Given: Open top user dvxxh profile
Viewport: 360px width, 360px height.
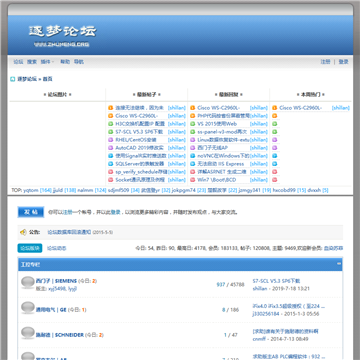Looking at the screenshot, I should (x=314, y=190).
